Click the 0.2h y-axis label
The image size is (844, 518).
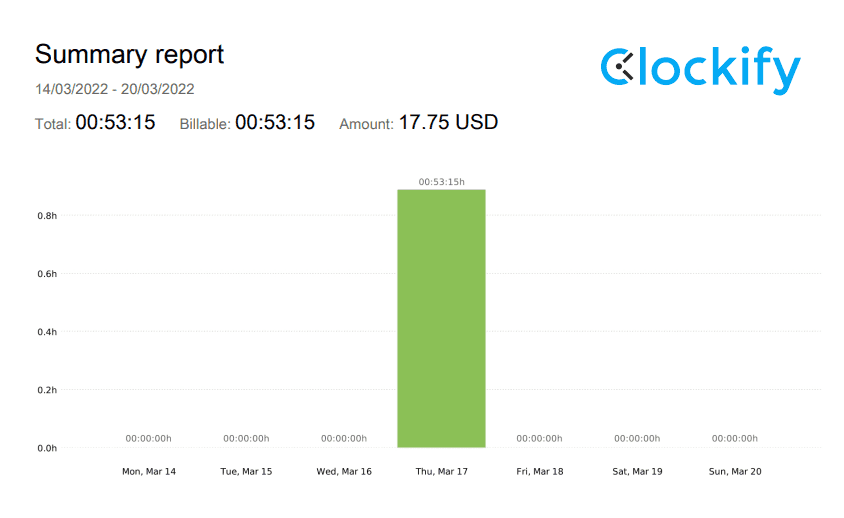point(47,390)
